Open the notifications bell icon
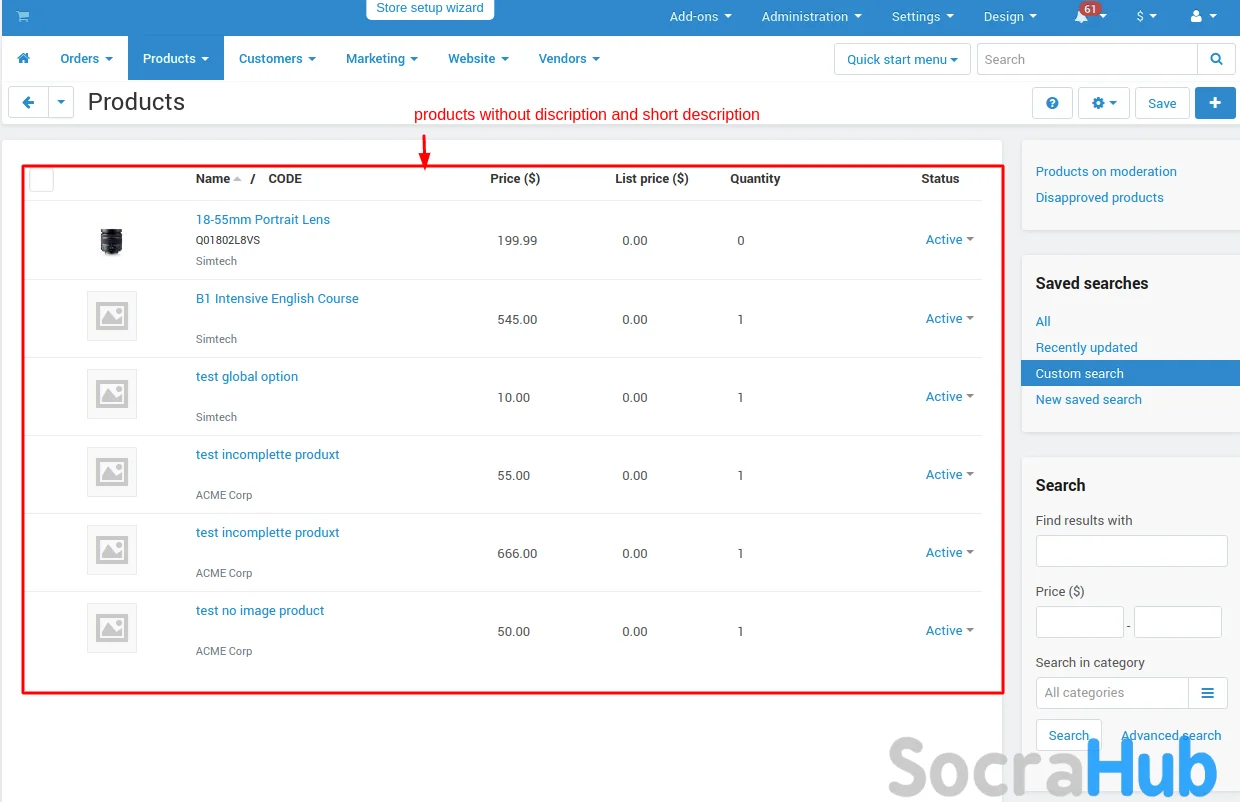The image size is (1240, 802). coord(1081,17)
